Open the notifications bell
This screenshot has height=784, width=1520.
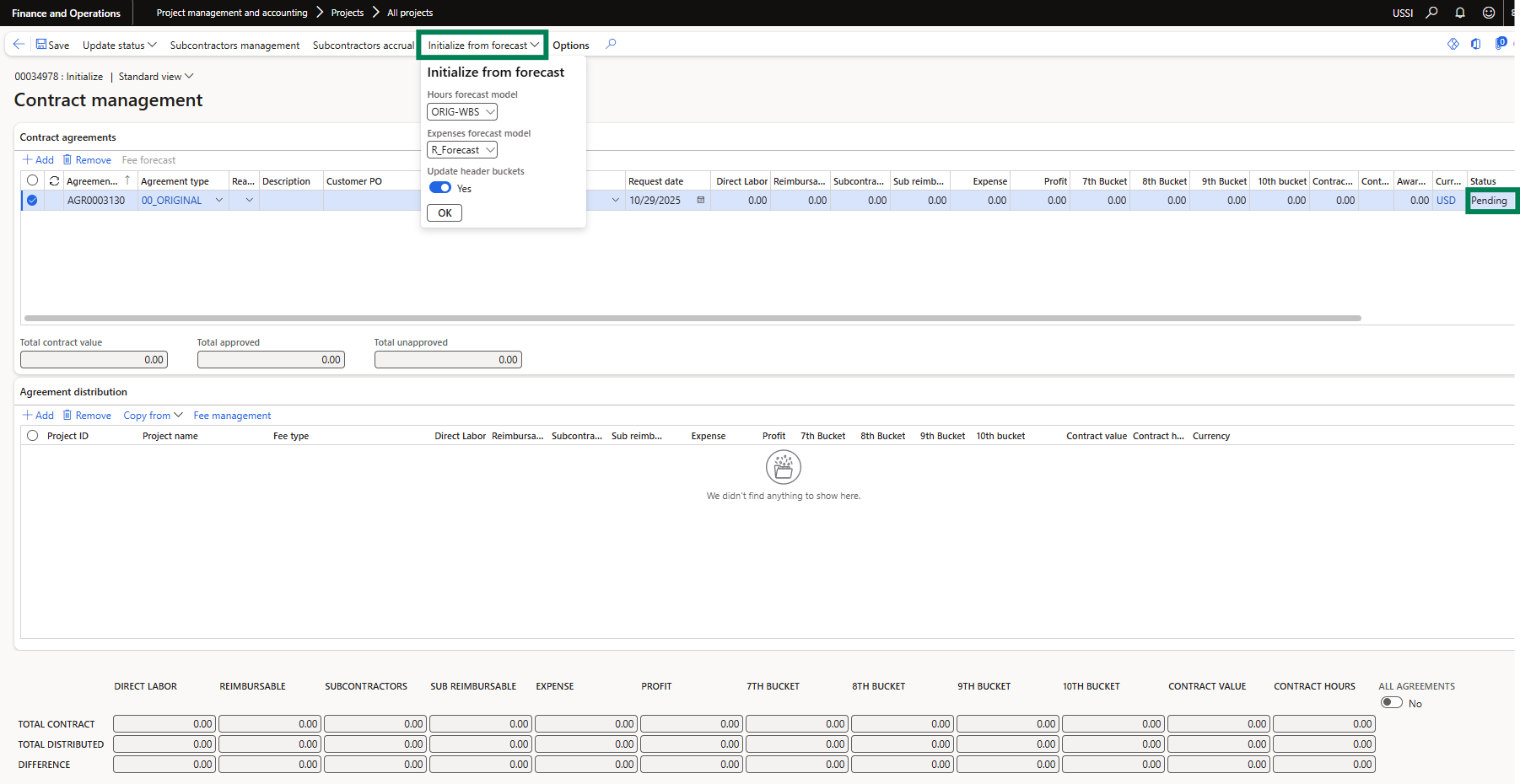point(1460,13)
